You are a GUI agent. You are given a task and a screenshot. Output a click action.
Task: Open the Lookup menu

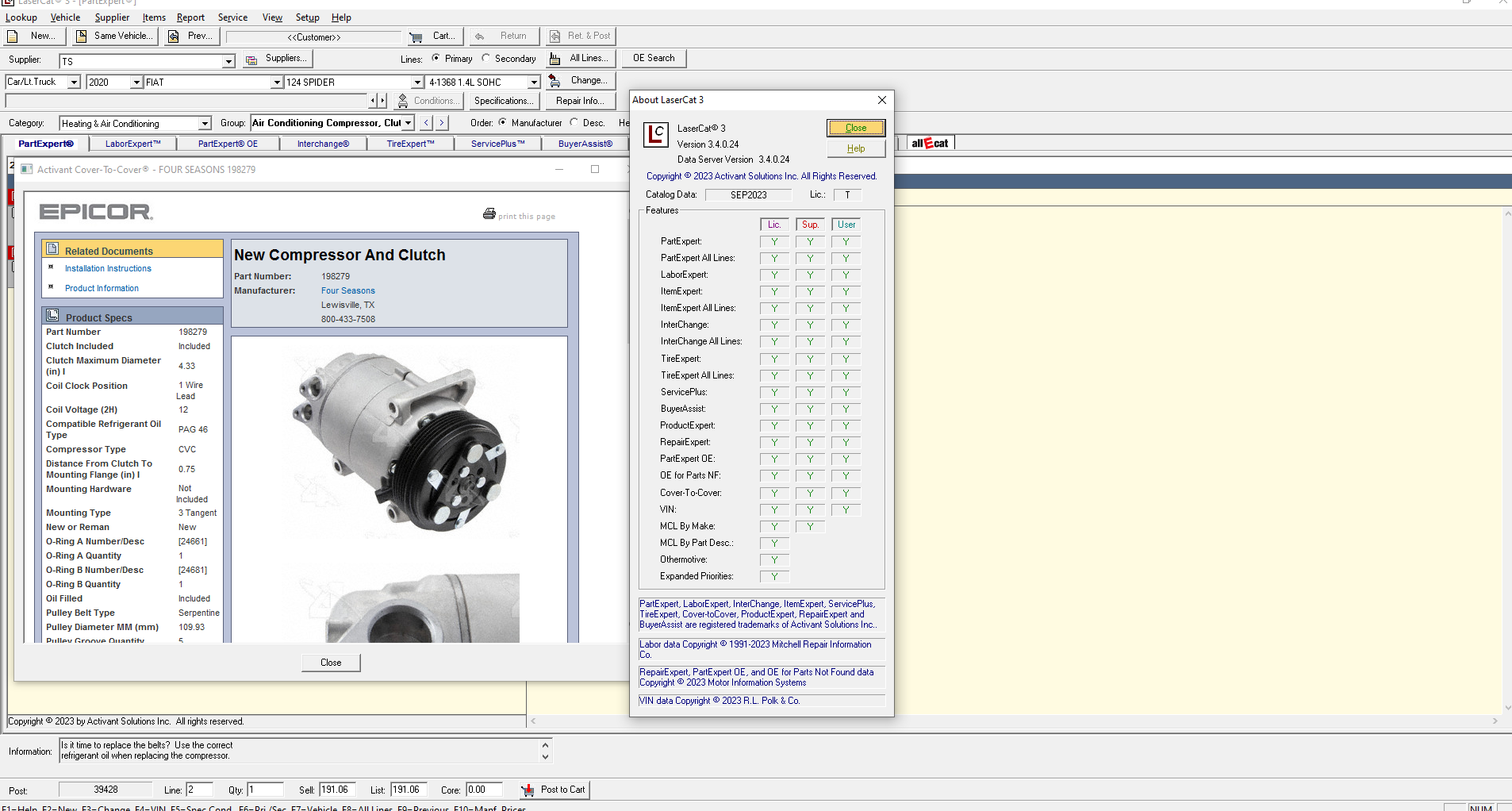click(21, 17)
